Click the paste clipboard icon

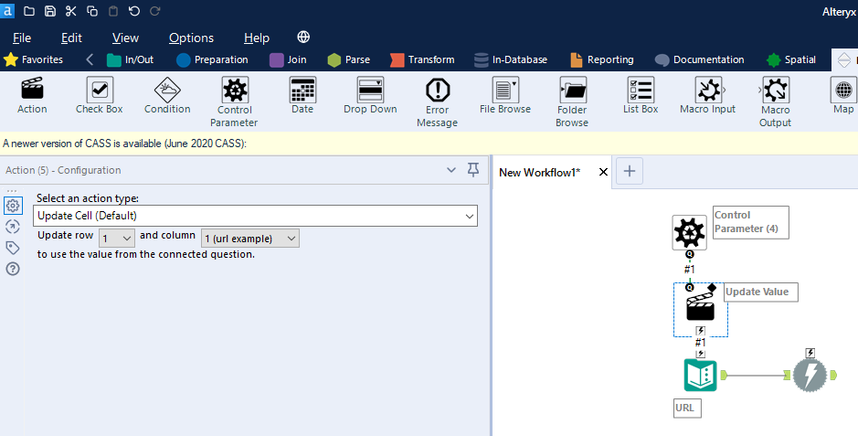point(113,11)
